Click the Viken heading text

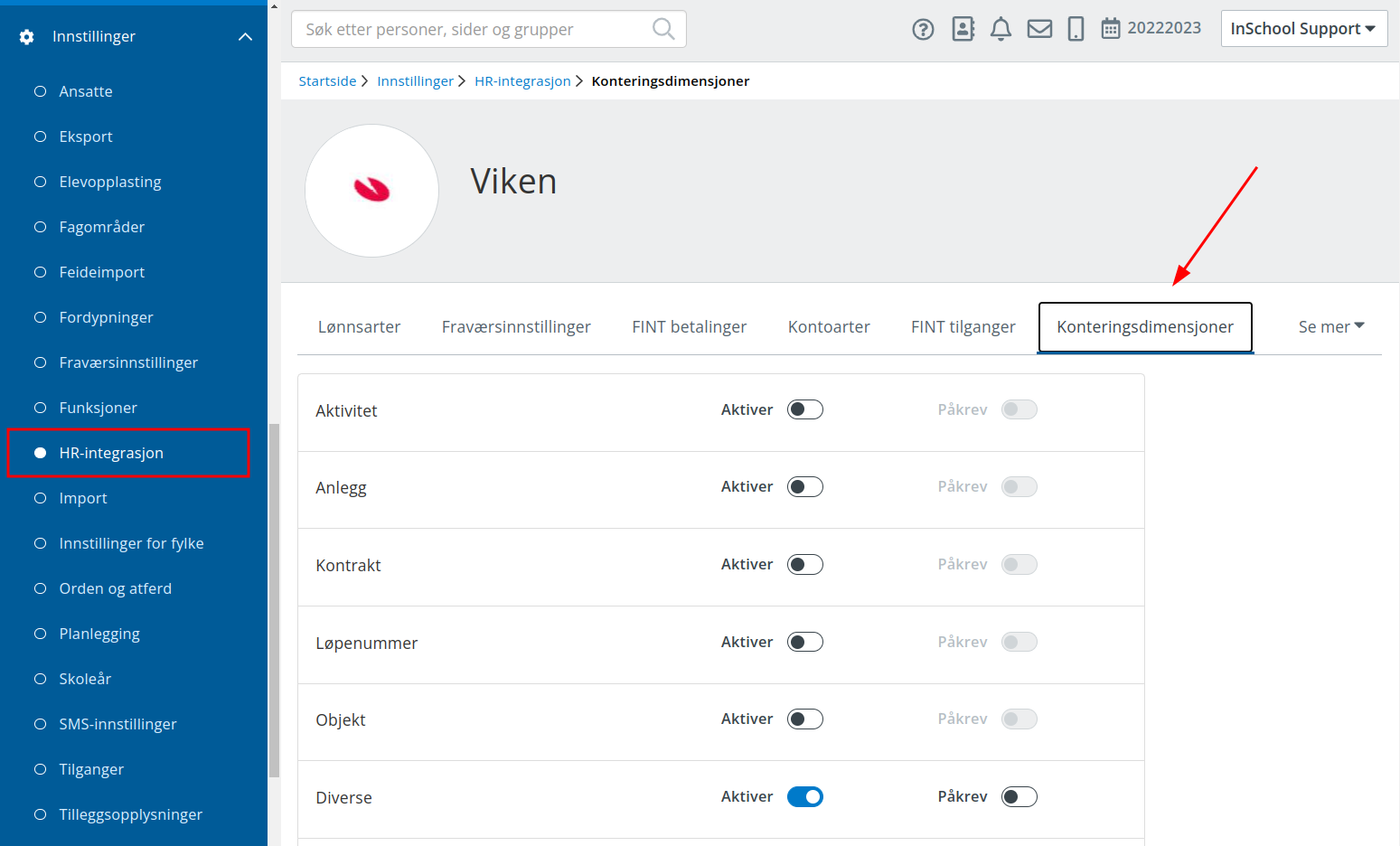(x=513, y=182)
